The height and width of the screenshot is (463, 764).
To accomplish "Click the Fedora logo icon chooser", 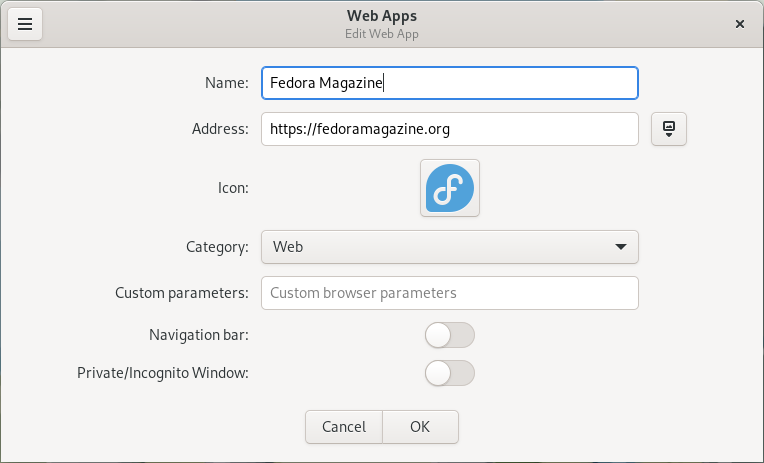I will point(449,188).
